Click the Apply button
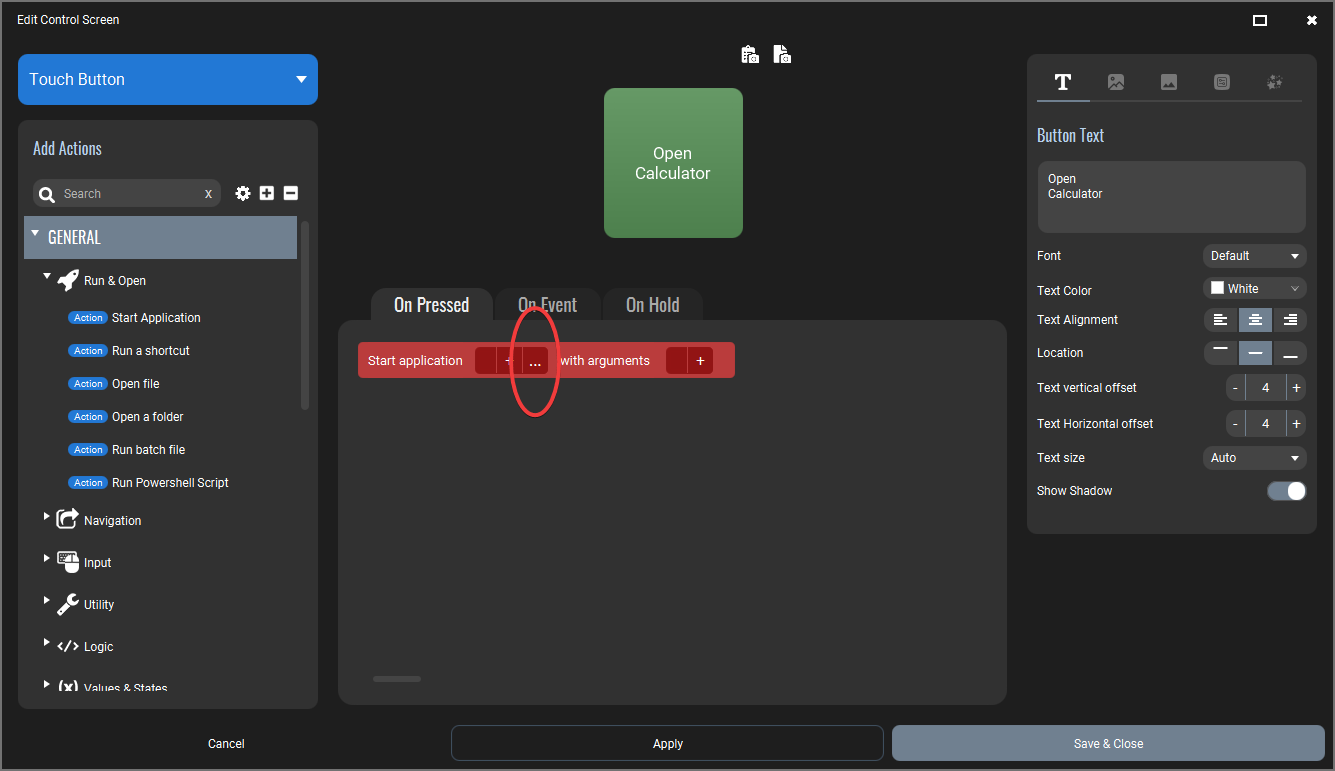The height and width of the screenshot is (771, 1335). pos(667,743)
